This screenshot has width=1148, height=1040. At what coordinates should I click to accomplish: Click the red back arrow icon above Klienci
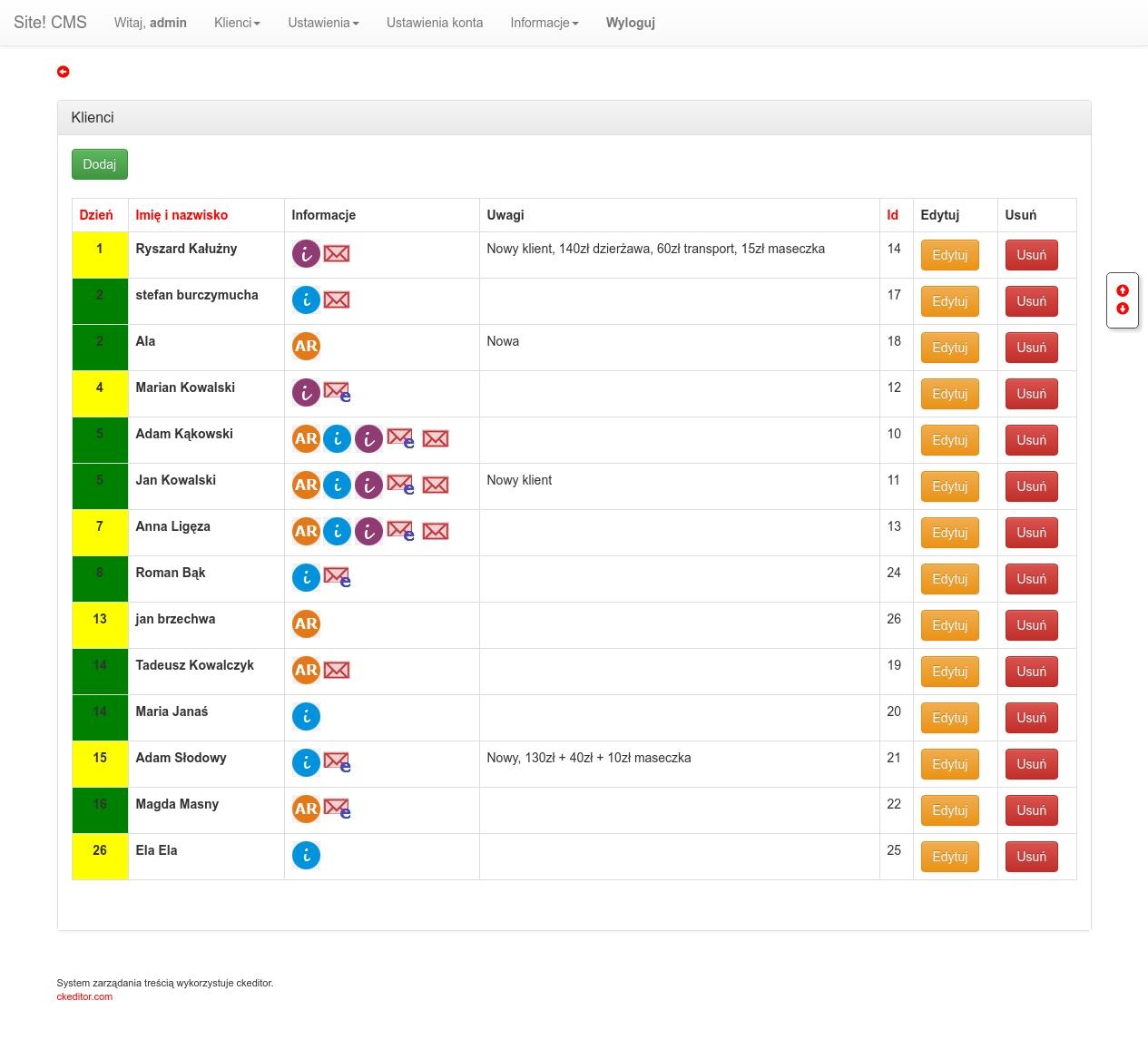(x=63, y=72)
